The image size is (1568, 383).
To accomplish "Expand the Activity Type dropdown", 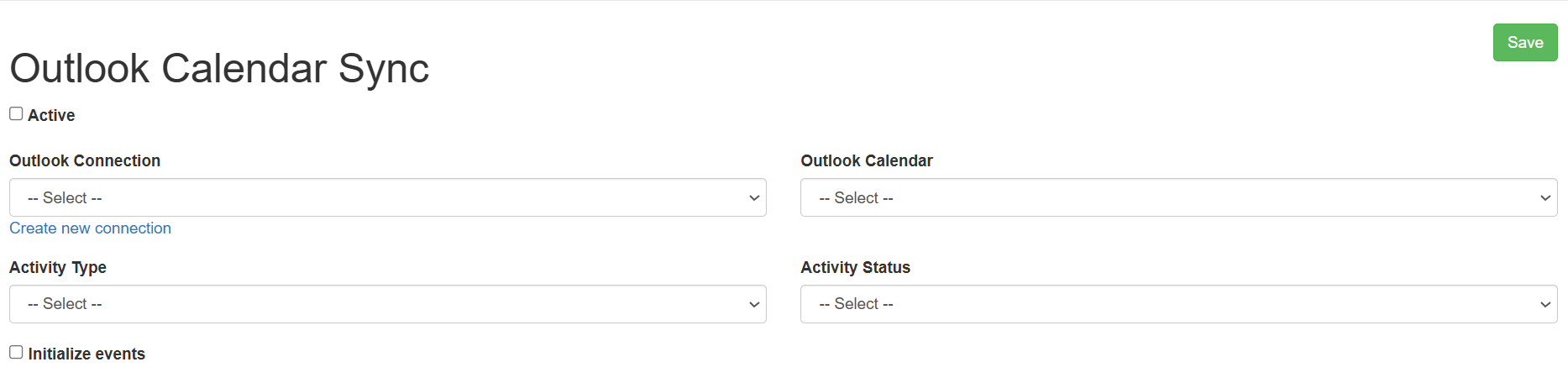I will coord(387,304).
